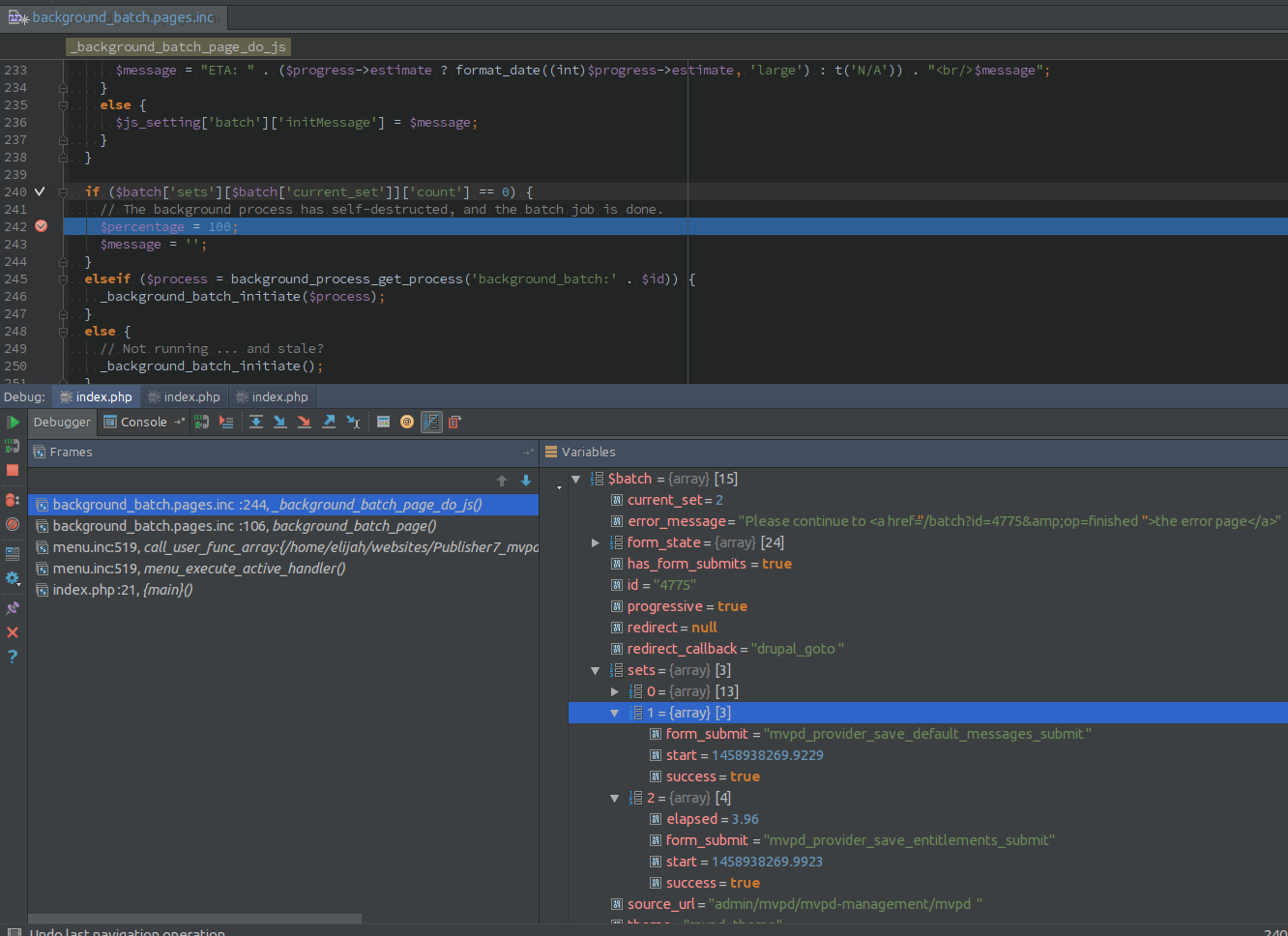Select frame background_batch.pages.inc :244
Screen dimensions: 1288x936
pos(283,505)
